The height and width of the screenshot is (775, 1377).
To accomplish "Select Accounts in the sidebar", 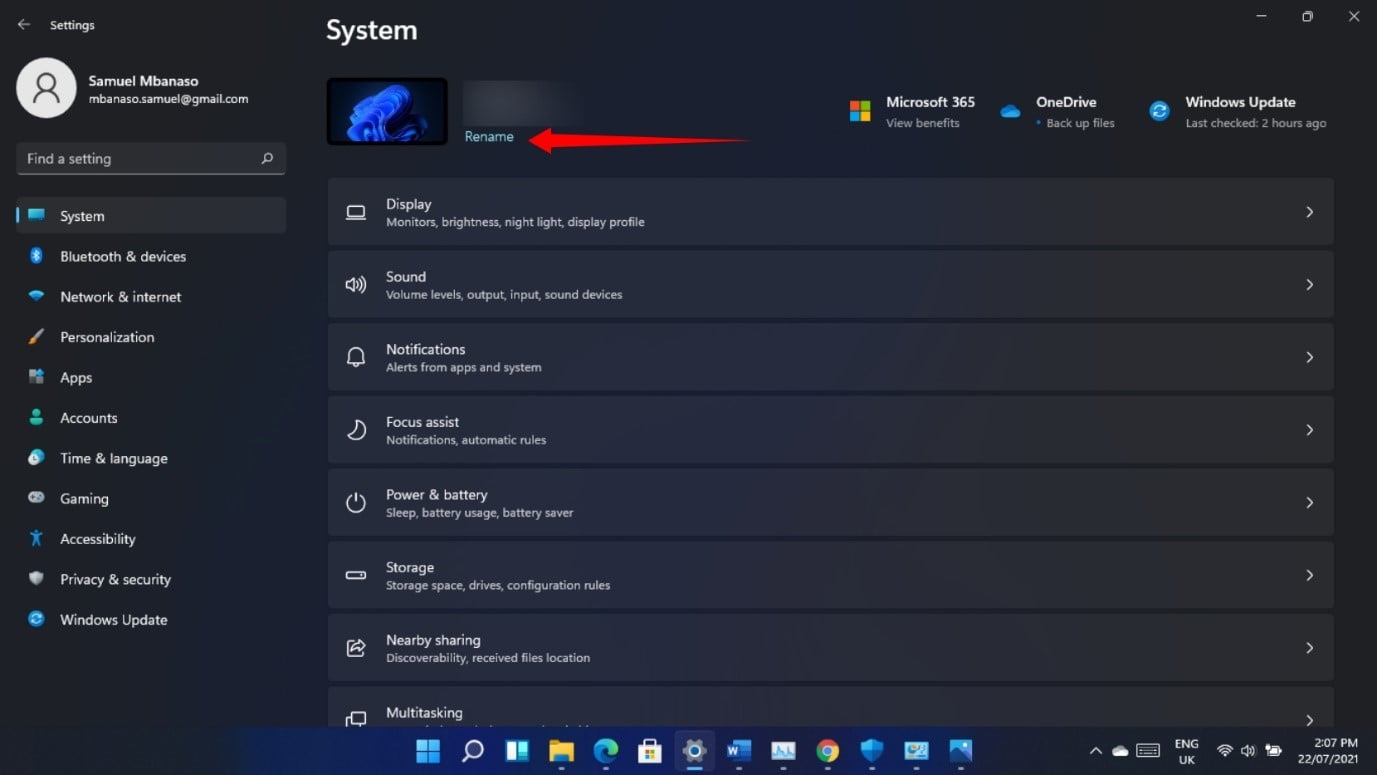I will click(89, 417).
